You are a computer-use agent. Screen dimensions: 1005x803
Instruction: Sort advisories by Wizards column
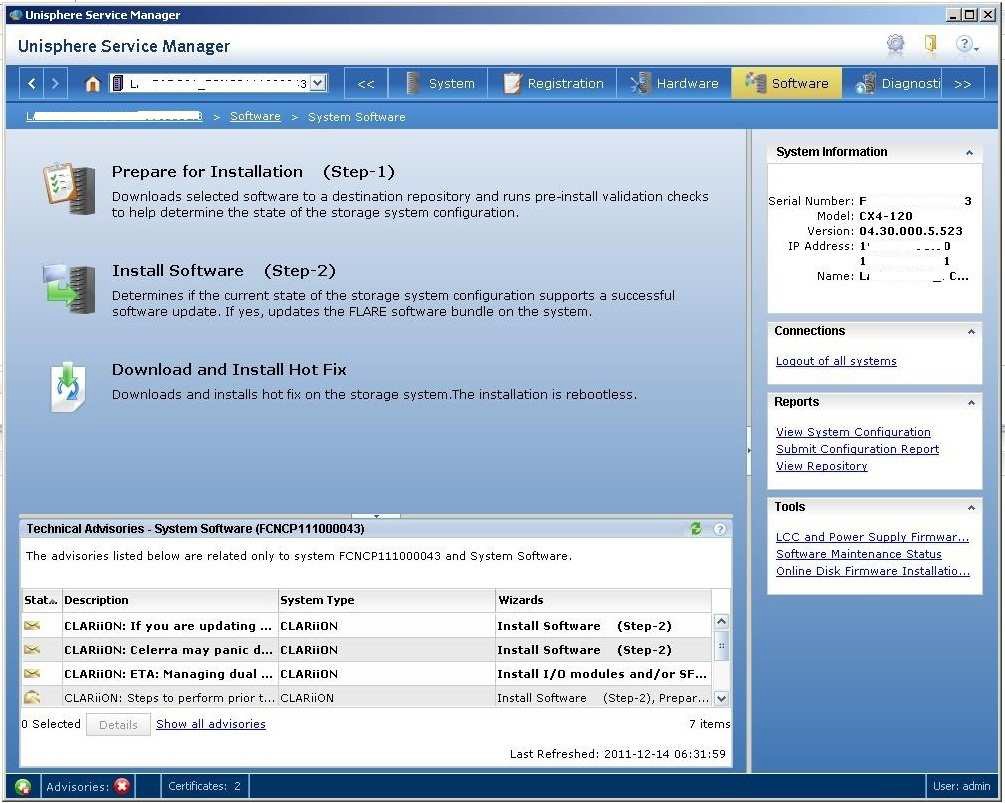tap(603, 600)
